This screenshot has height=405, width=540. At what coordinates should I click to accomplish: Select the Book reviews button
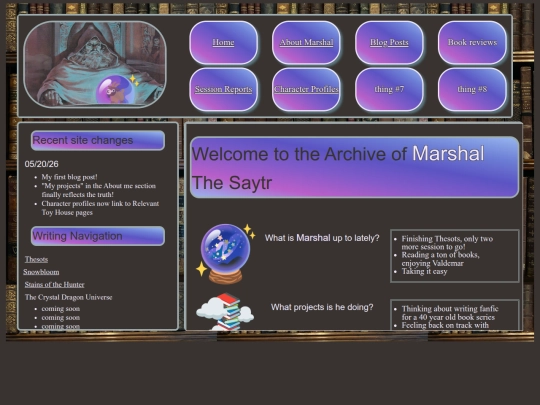[x=472, y=42]
